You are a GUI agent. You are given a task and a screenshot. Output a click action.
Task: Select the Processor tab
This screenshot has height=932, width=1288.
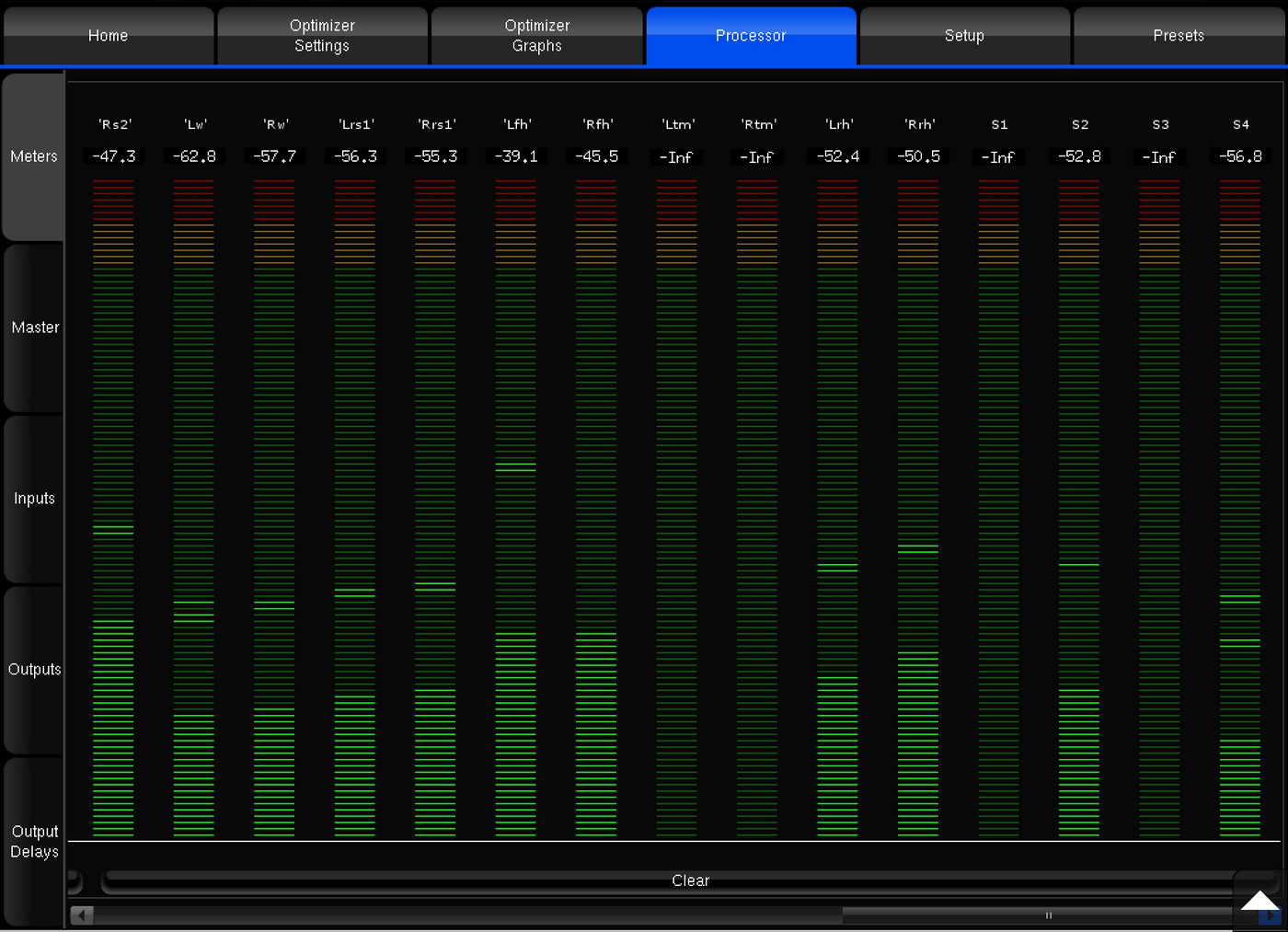(x=751, y=36)
